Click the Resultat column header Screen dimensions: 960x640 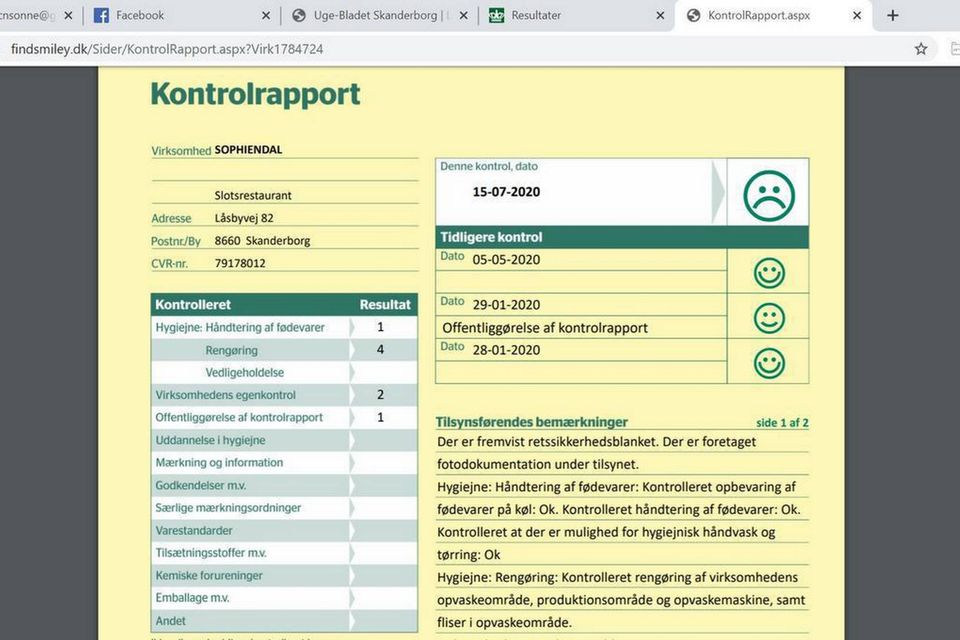point(385,304)
